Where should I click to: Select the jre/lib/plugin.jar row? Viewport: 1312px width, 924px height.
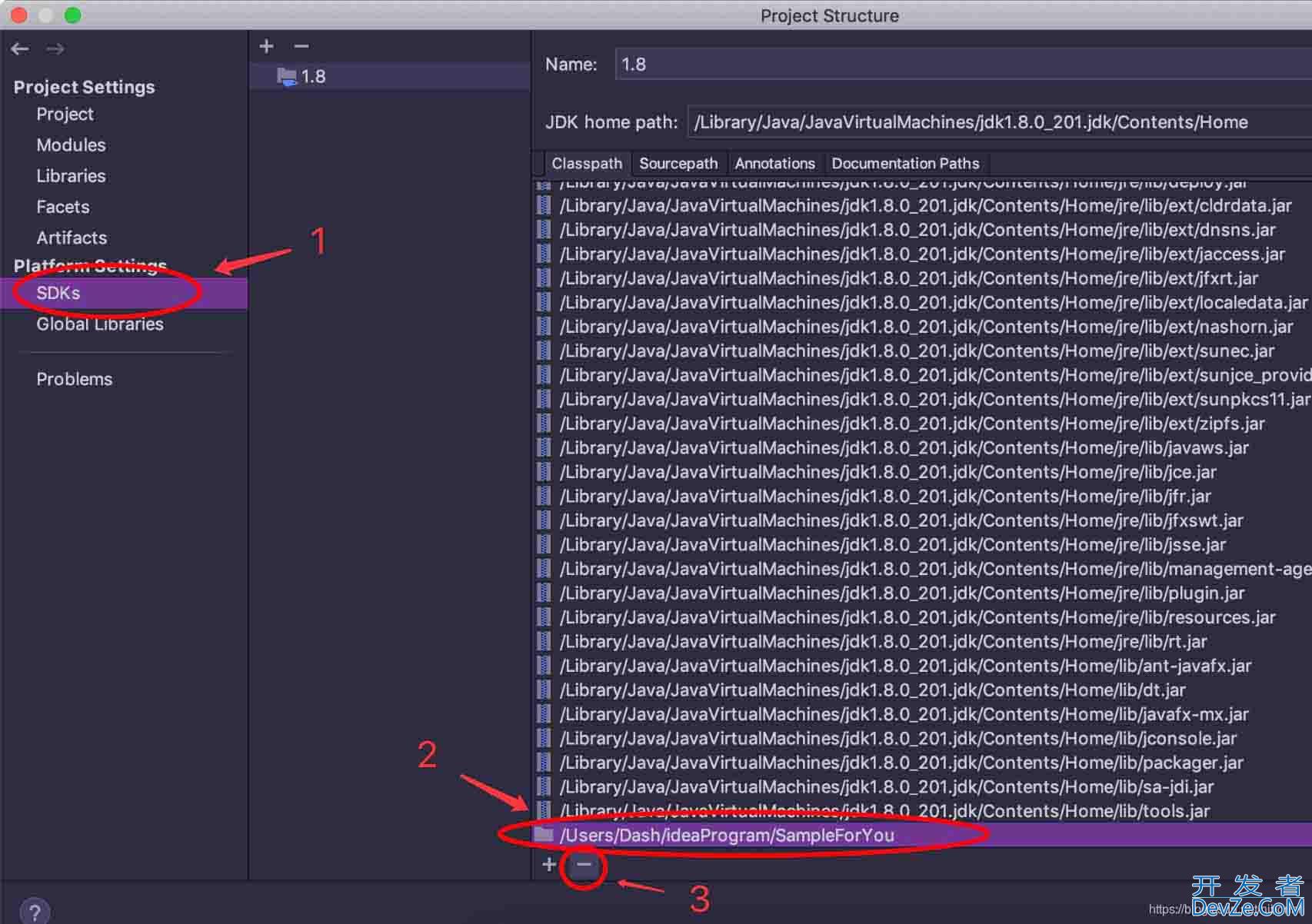(923, 593)
